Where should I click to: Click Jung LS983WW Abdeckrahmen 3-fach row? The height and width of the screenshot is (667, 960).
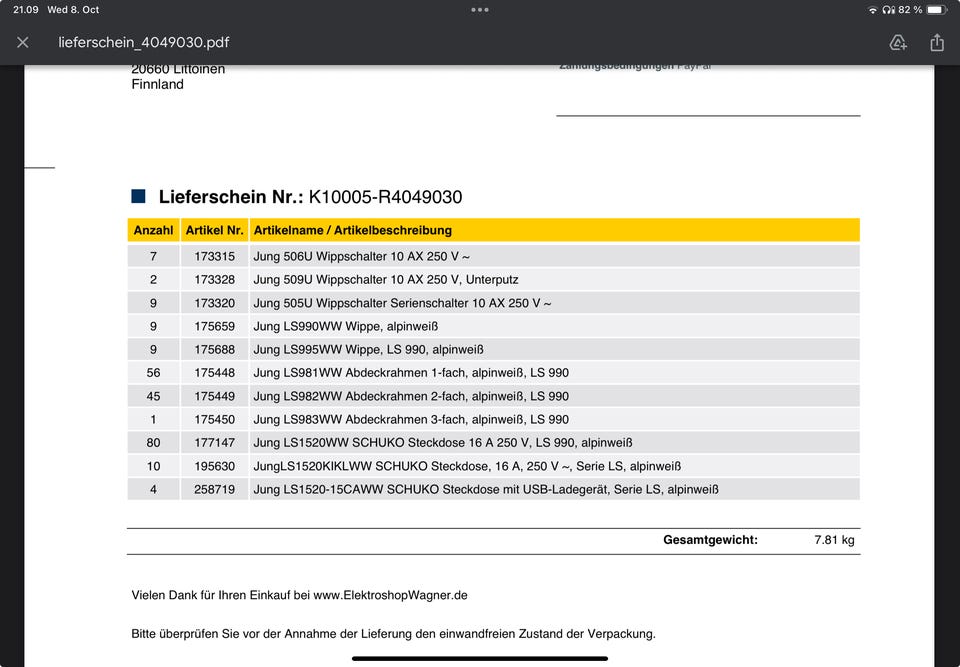pyautogui.click(x=493, y=420)
